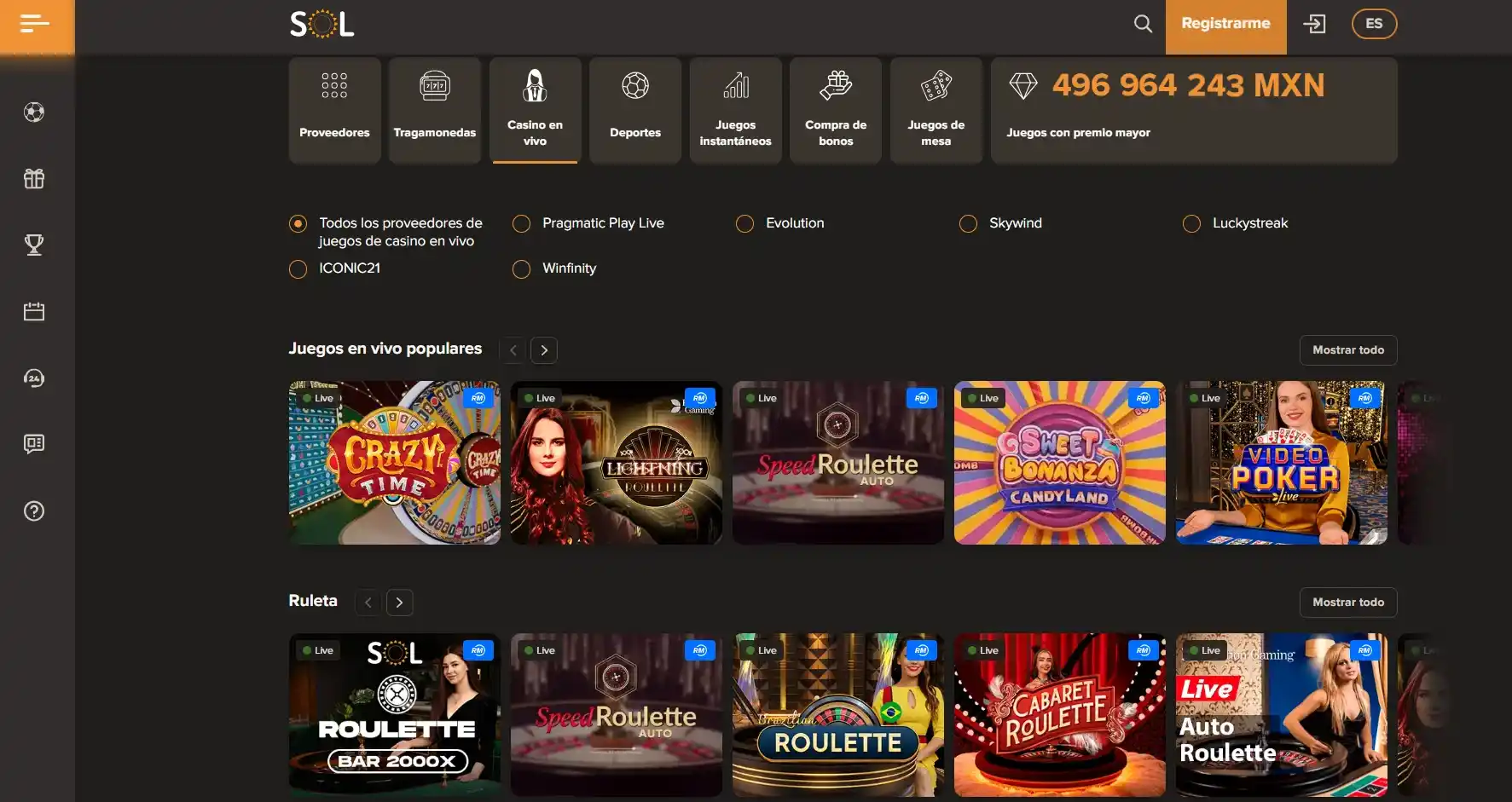Viewport: 1512px width, 802px height.
Task: Select Pragmatic Play Live provider
Action: coord(521,223)
